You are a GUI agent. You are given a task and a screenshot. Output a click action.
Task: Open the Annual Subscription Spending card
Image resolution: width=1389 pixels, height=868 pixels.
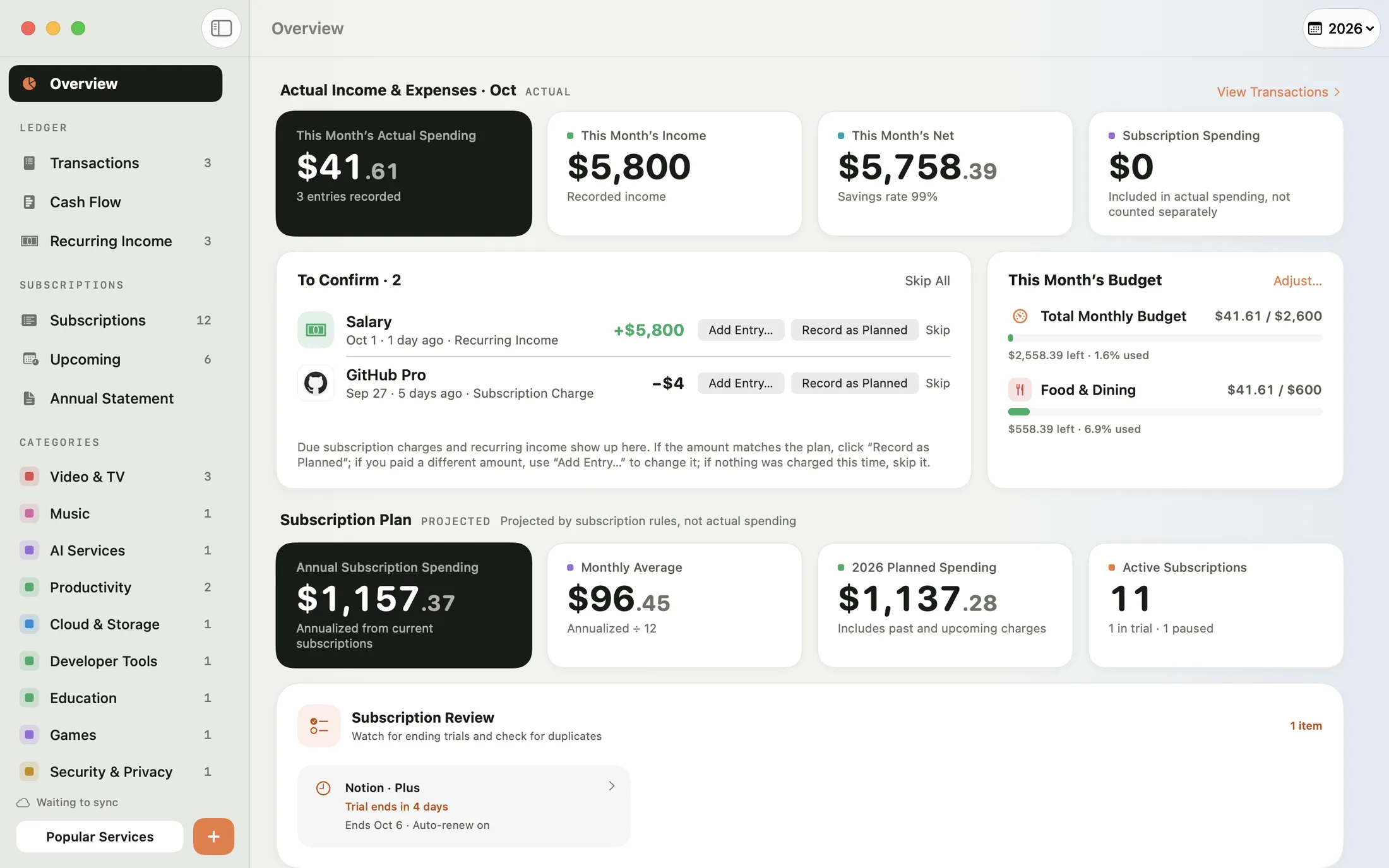404,605
